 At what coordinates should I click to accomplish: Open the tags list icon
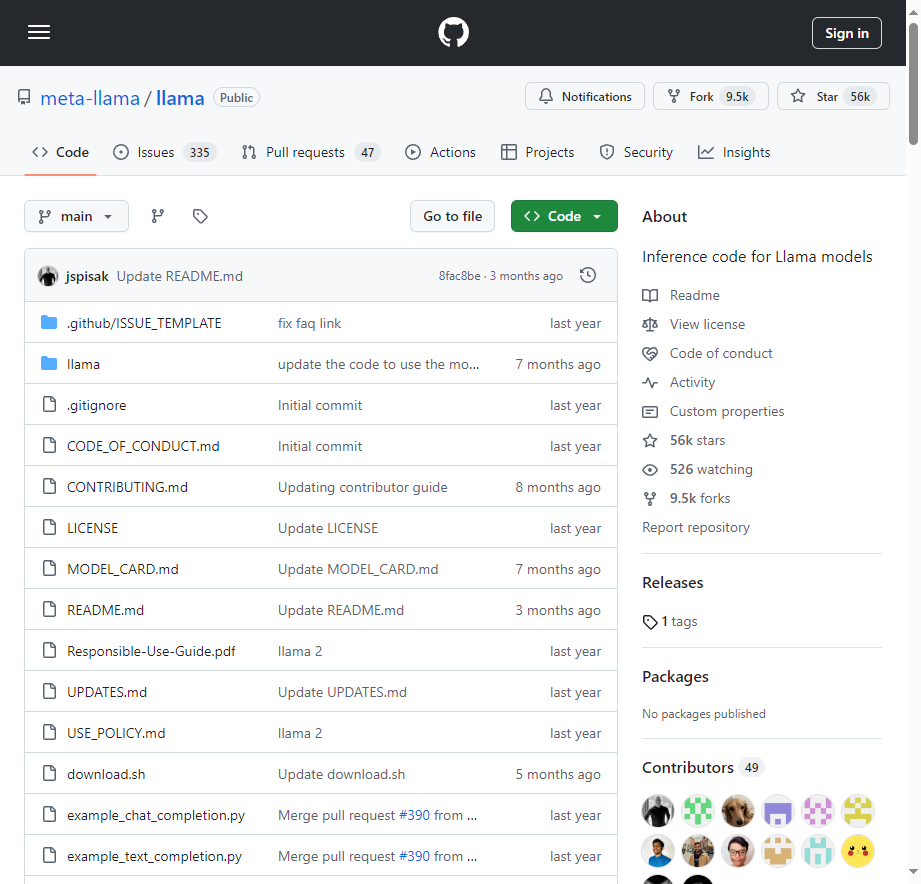click(200, 216)
